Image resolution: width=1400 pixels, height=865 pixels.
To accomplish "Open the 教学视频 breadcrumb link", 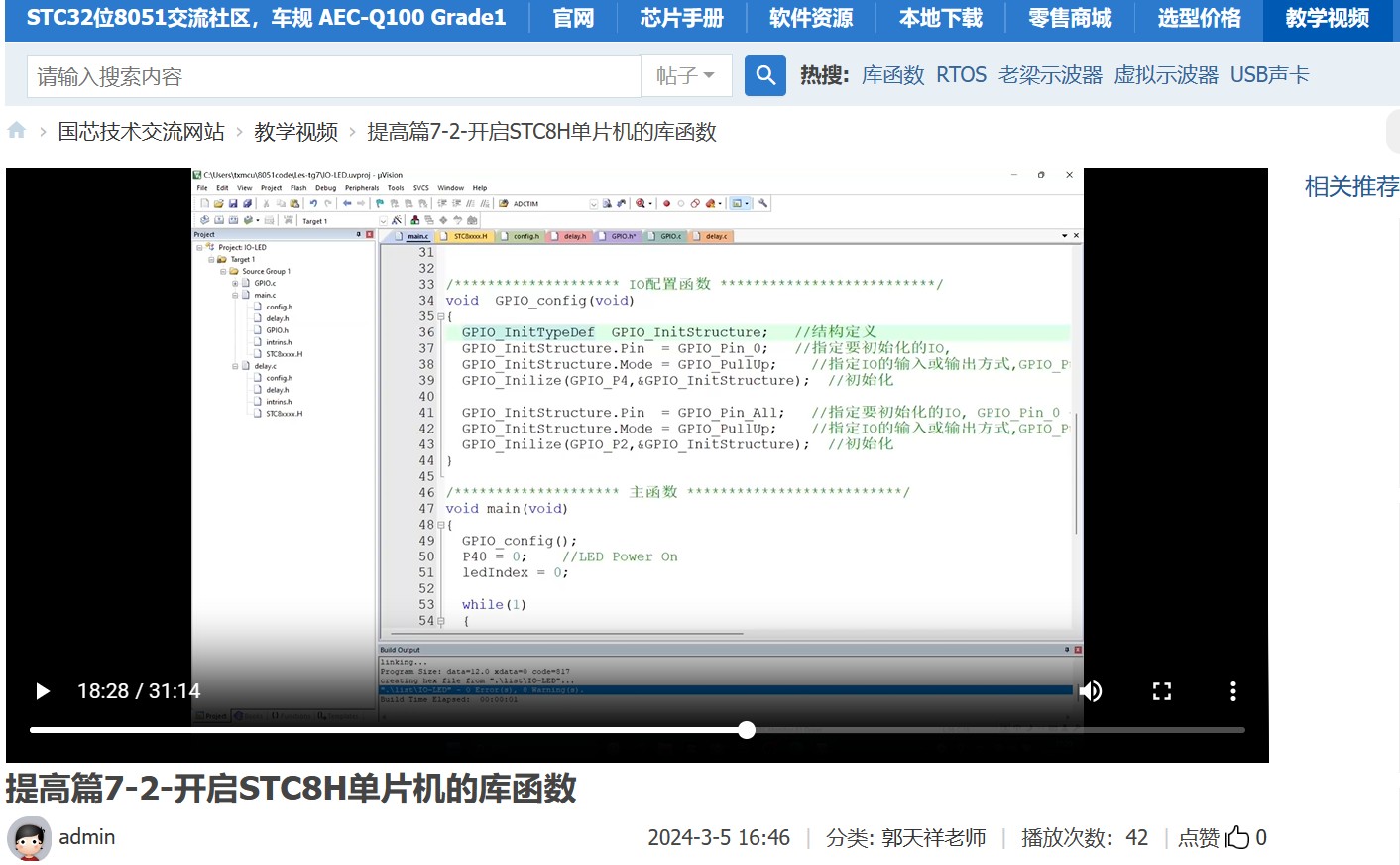I will tap(295, 132).
